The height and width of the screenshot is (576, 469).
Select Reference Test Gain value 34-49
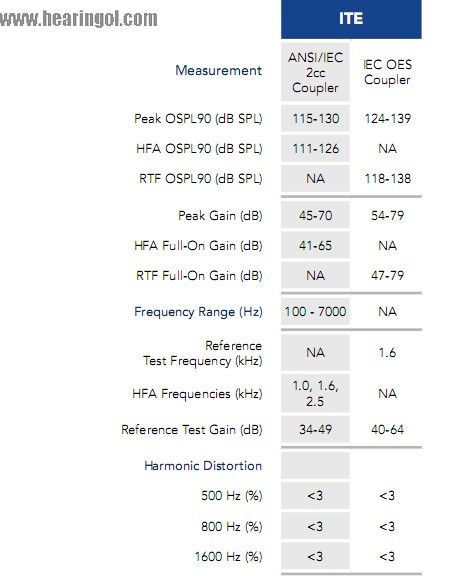tap(315, 429)
